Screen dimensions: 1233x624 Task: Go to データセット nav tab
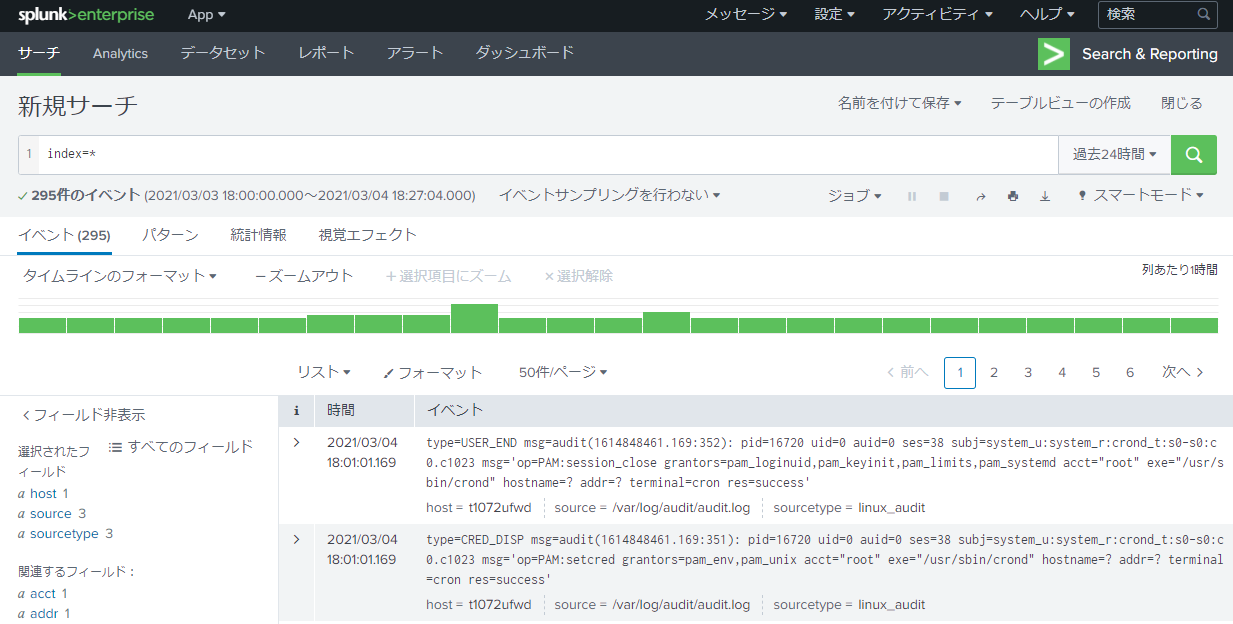tap(223, 53)
